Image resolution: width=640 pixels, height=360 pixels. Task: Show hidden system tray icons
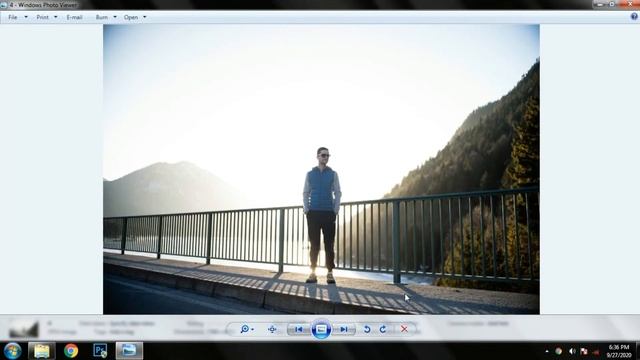547,351
